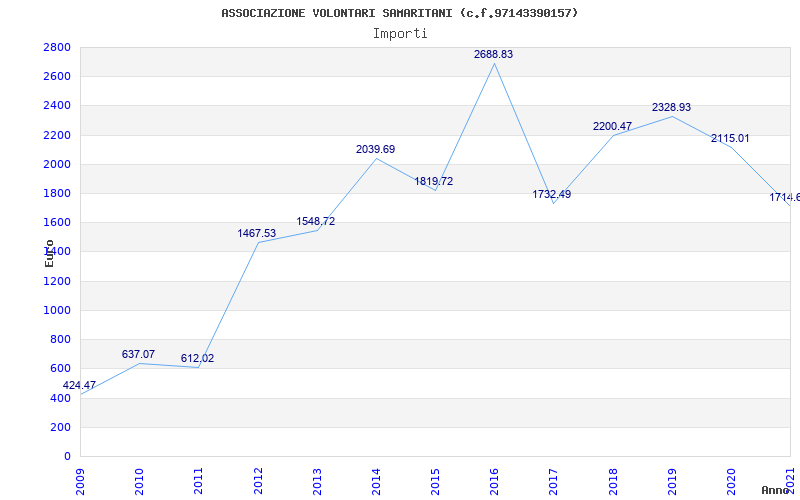The width and height of the screenshot is (800, 500).
Task: Click x-axis year 2009
Action: pos(81,481)
